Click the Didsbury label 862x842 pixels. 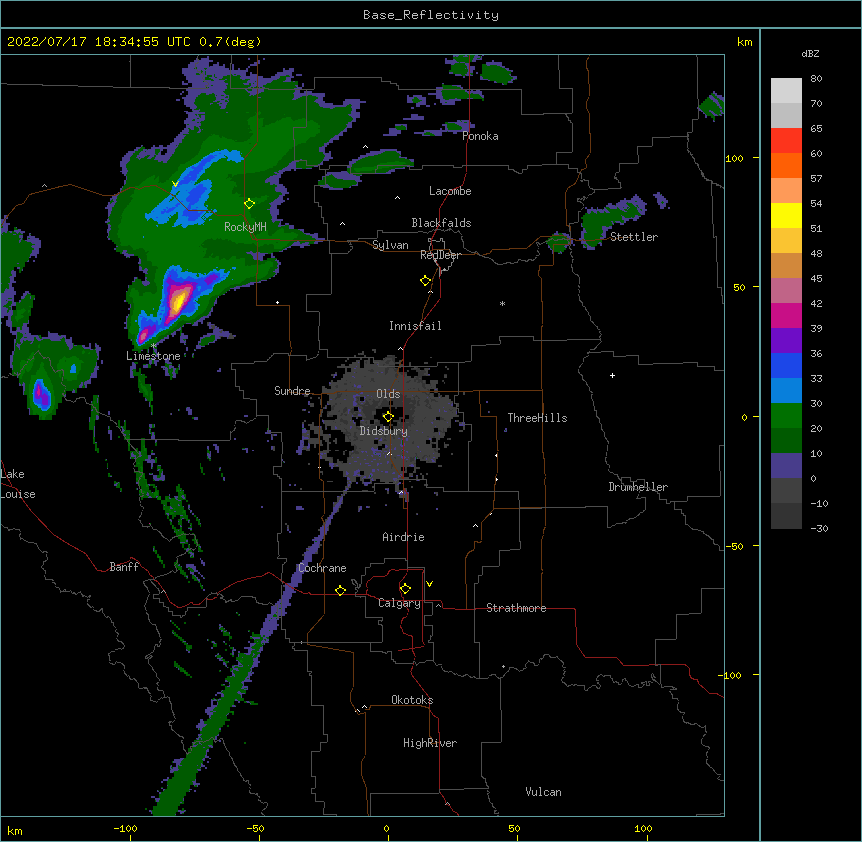(383, 431)
